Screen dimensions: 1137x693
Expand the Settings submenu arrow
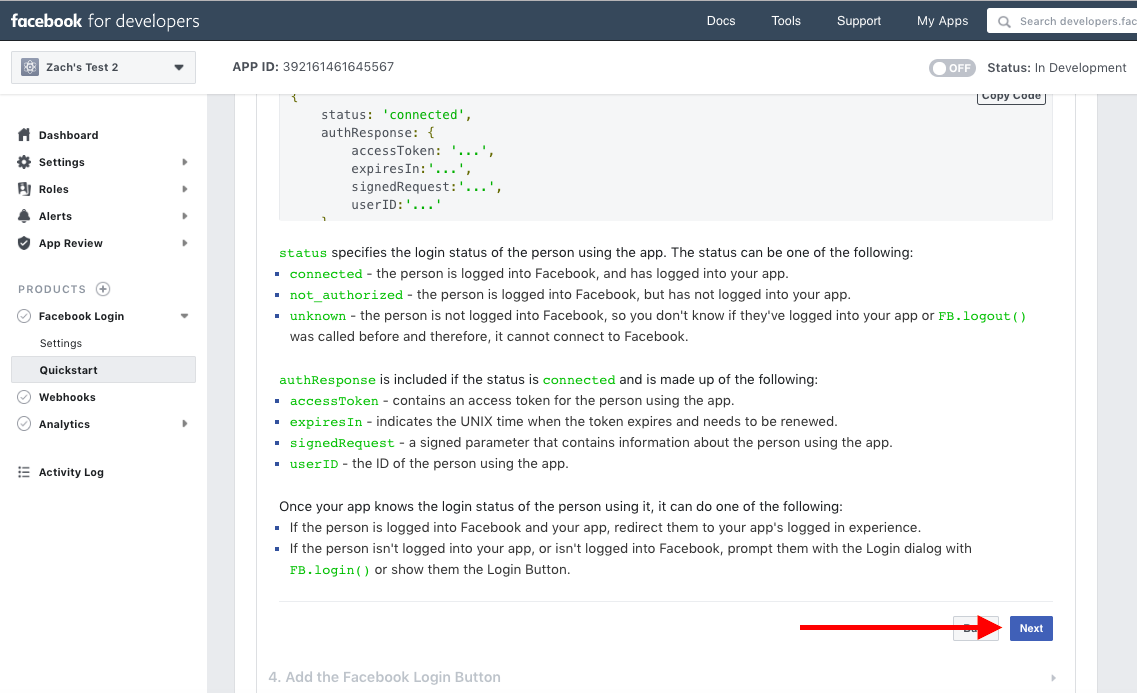[185, 162]
